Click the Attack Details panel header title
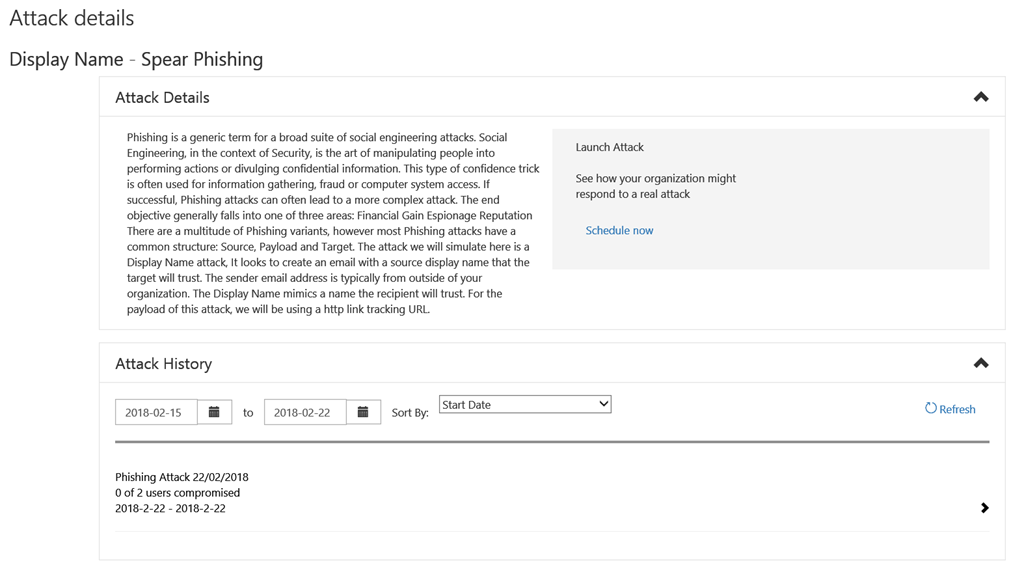This screenshot has height=576, width=1024. 162,98
